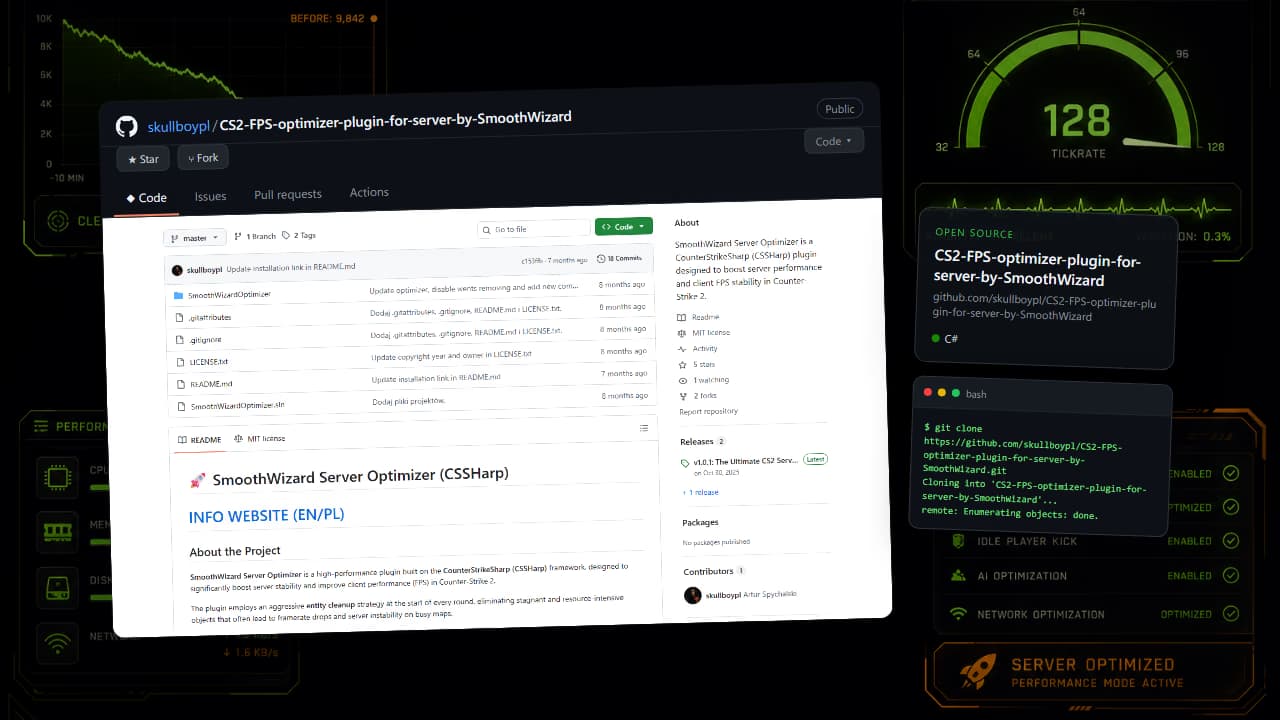Click the green dot in bash window
Image resolution: width=1280 pixels, height=720 pixels.
point(956,393)
